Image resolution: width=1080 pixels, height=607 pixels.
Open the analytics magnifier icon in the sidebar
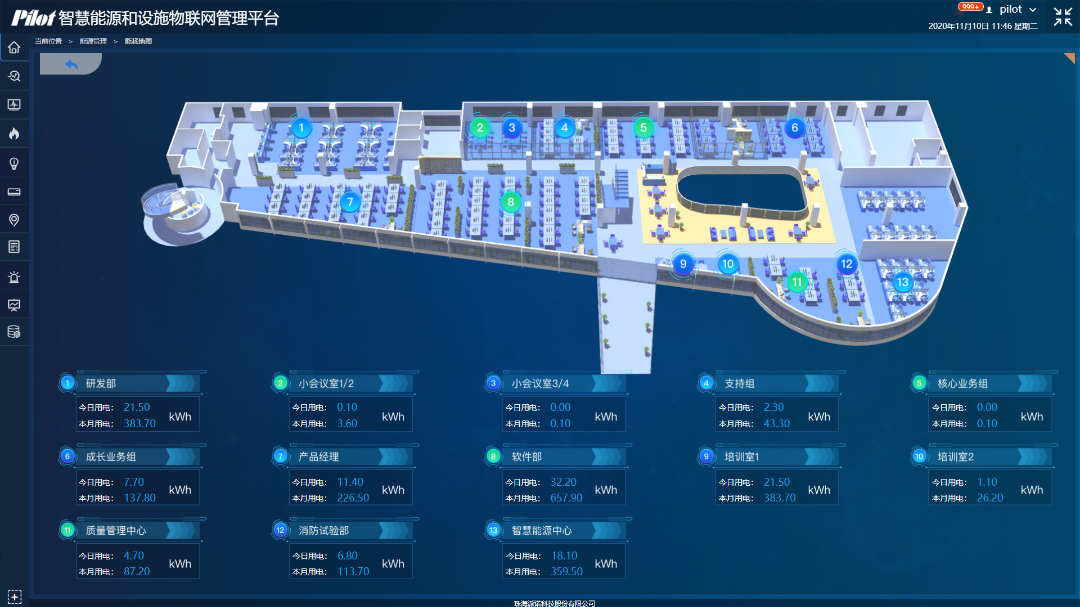pyautogui.click(x=14, y=76)
